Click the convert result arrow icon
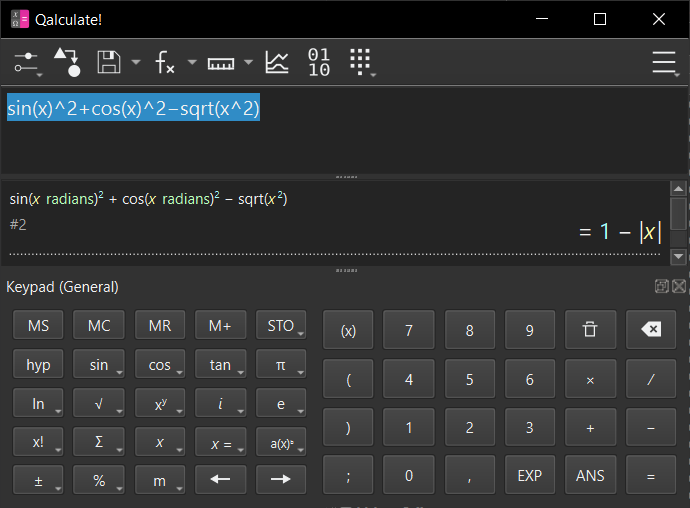Screen dimensions: 690x508 point(67,63)
